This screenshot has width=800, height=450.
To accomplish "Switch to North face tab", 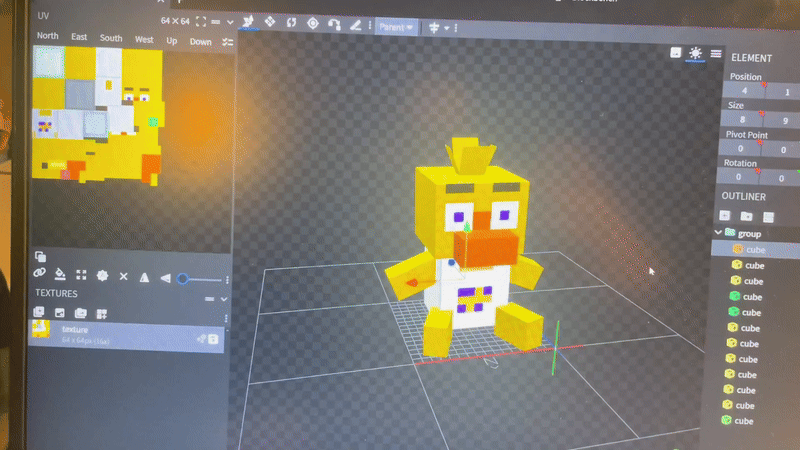I will click(x=47, y=36).
